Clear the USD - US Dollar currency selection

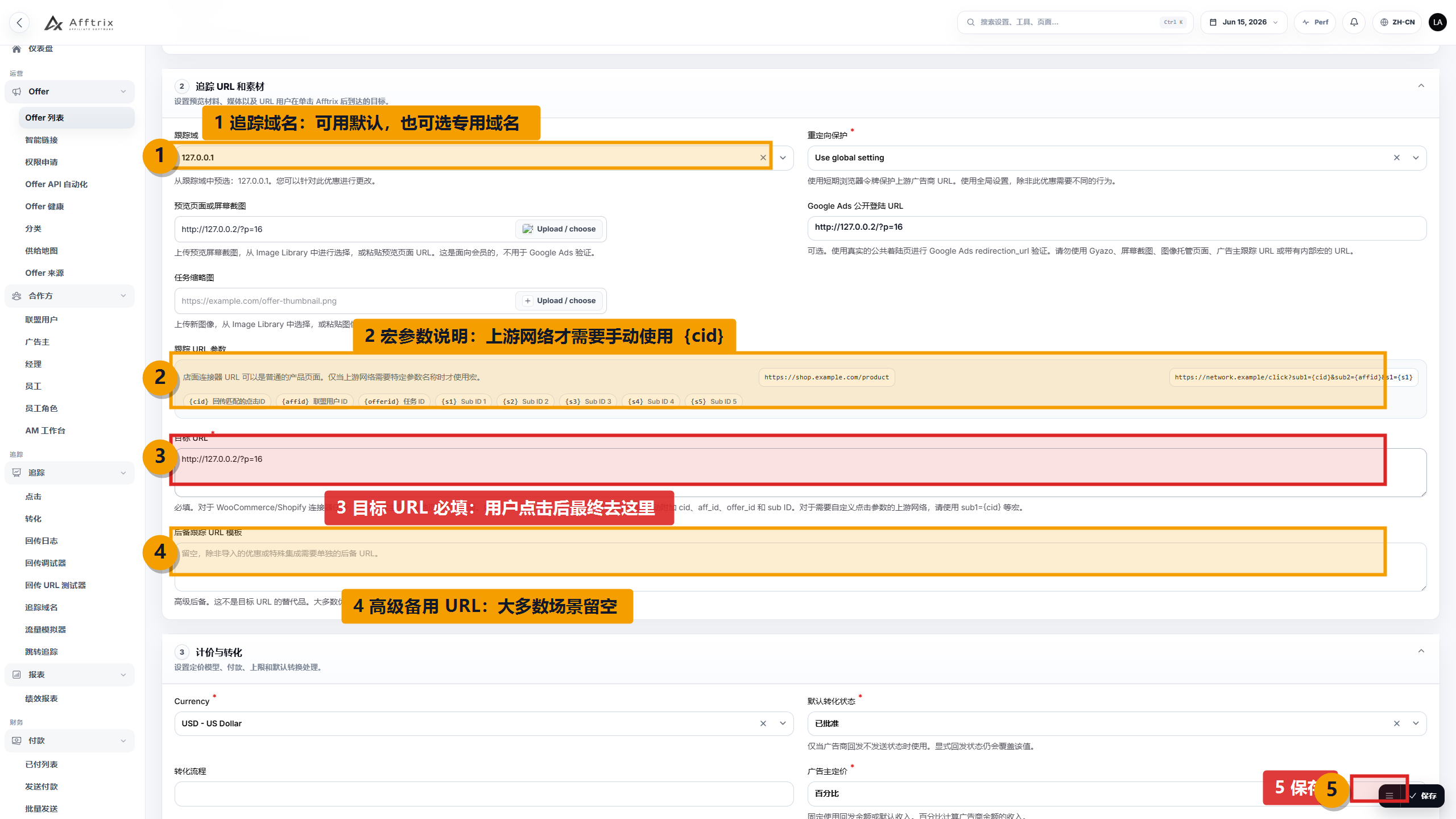pyautogui.click(x=763, y=723)
